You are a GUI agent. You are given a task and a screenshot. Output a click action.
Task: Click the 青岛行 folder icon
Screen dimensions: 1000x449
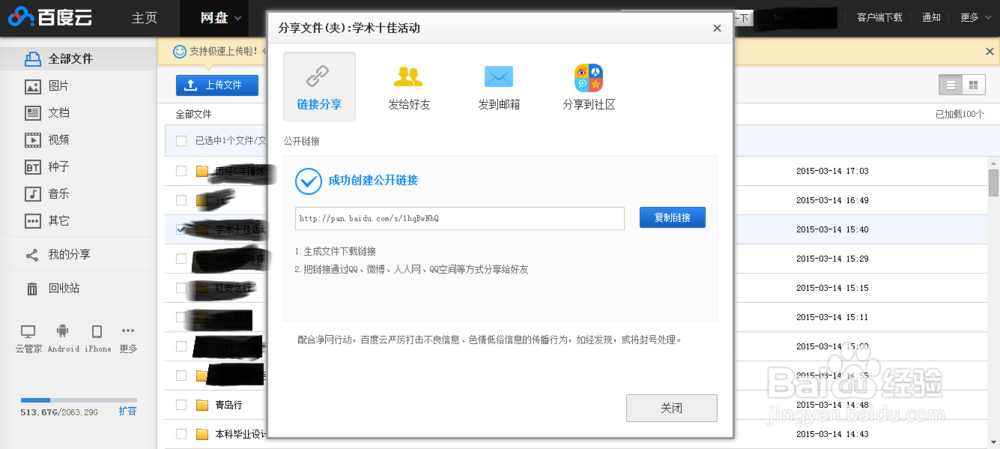[202, 405]
